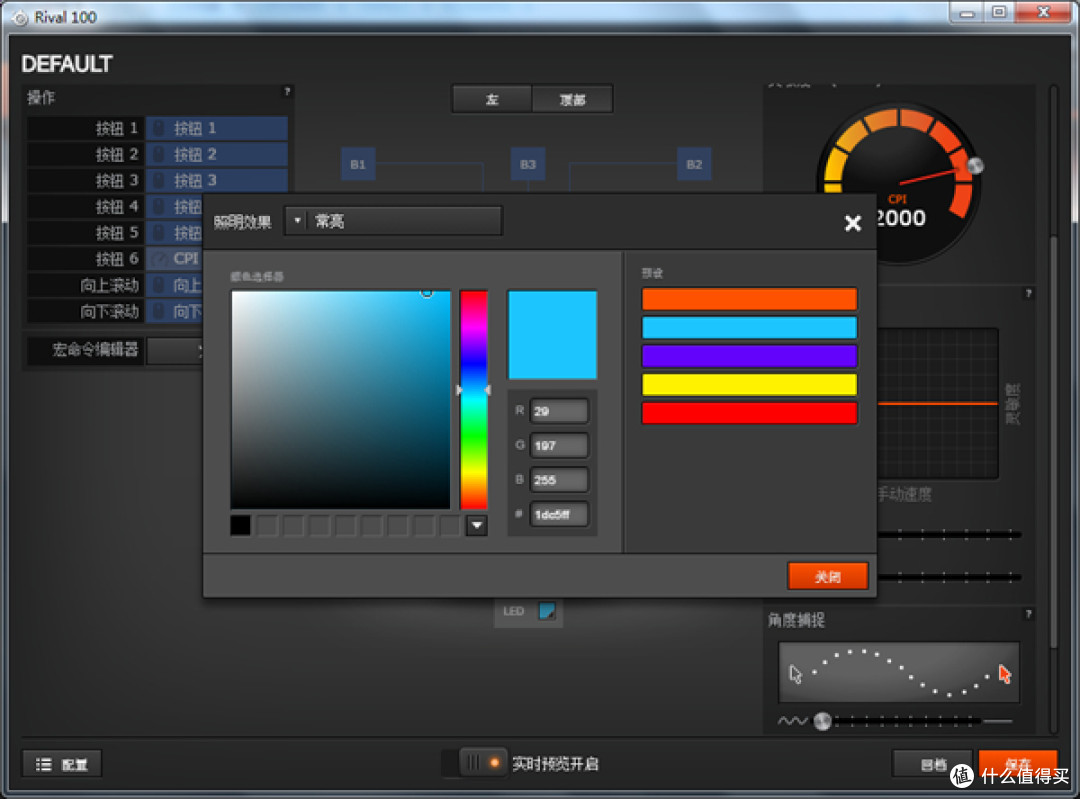
Task: Click the CPI gauge knob
Action: 975,165
